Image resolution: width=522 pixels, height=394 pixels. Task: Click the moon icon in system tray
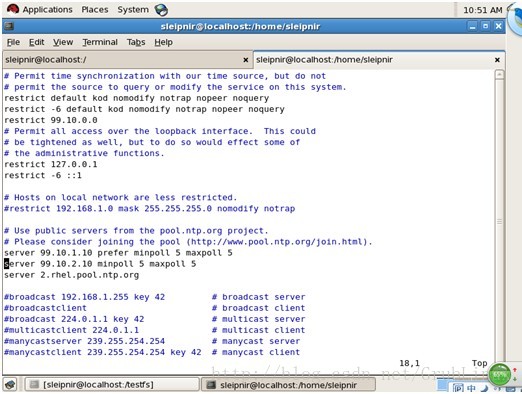484,388
